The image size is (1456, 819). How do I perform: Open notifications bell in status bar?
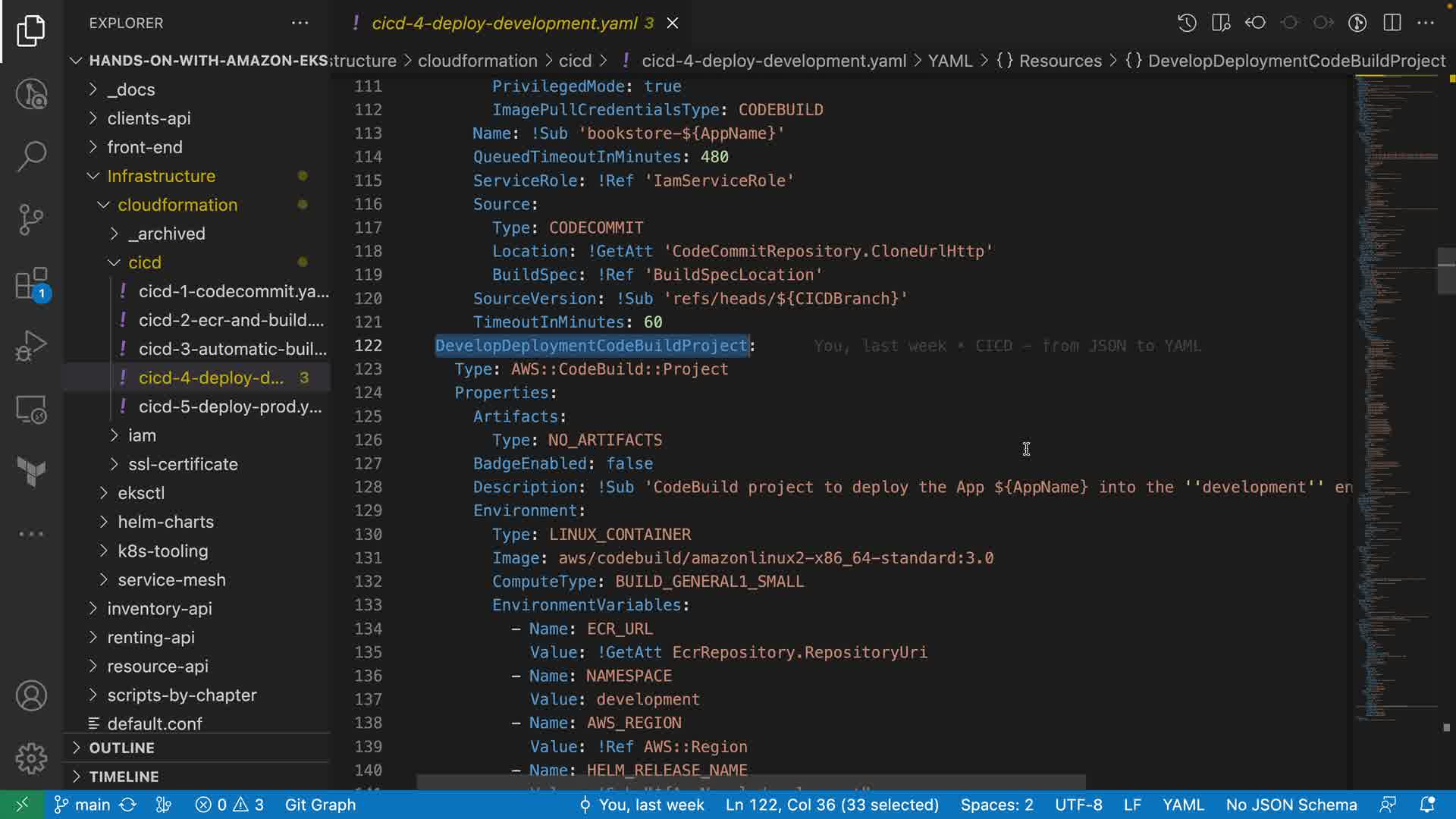tap(1426, 805)
